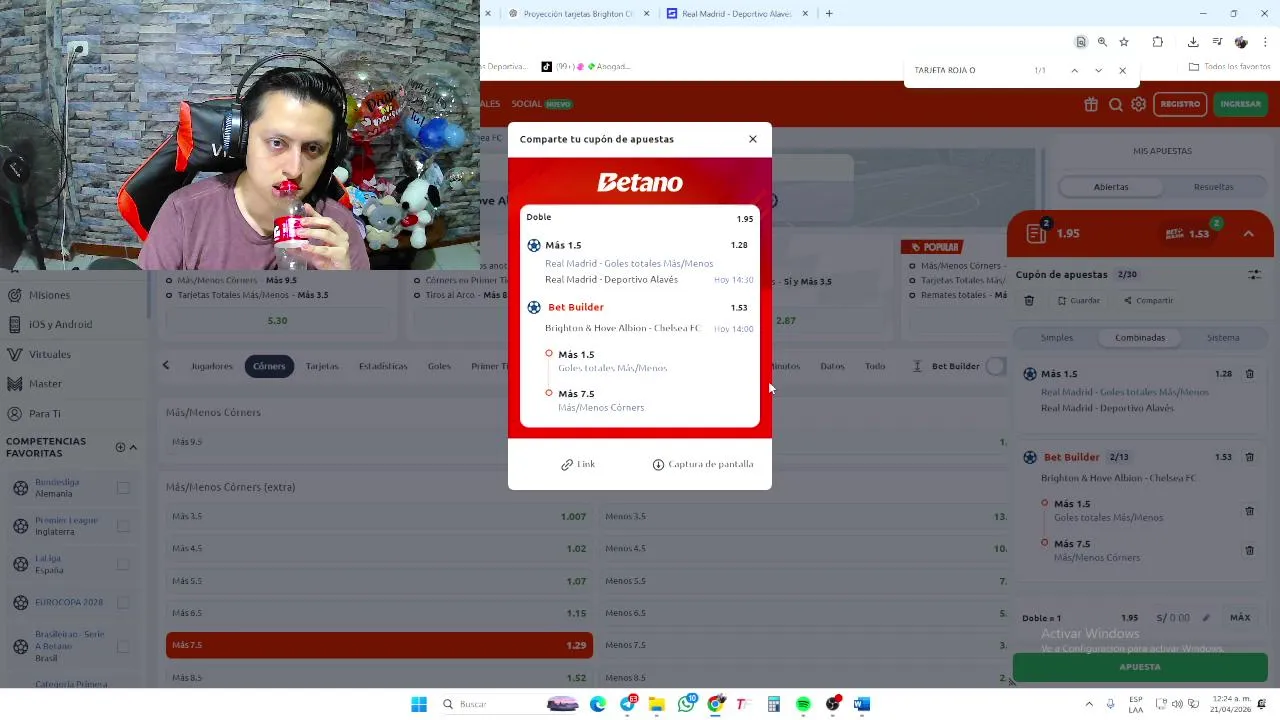Place bet with APUESTA button
Image resolution: width=1280 pixels, height=720 pixels.
click(1140, 667)
